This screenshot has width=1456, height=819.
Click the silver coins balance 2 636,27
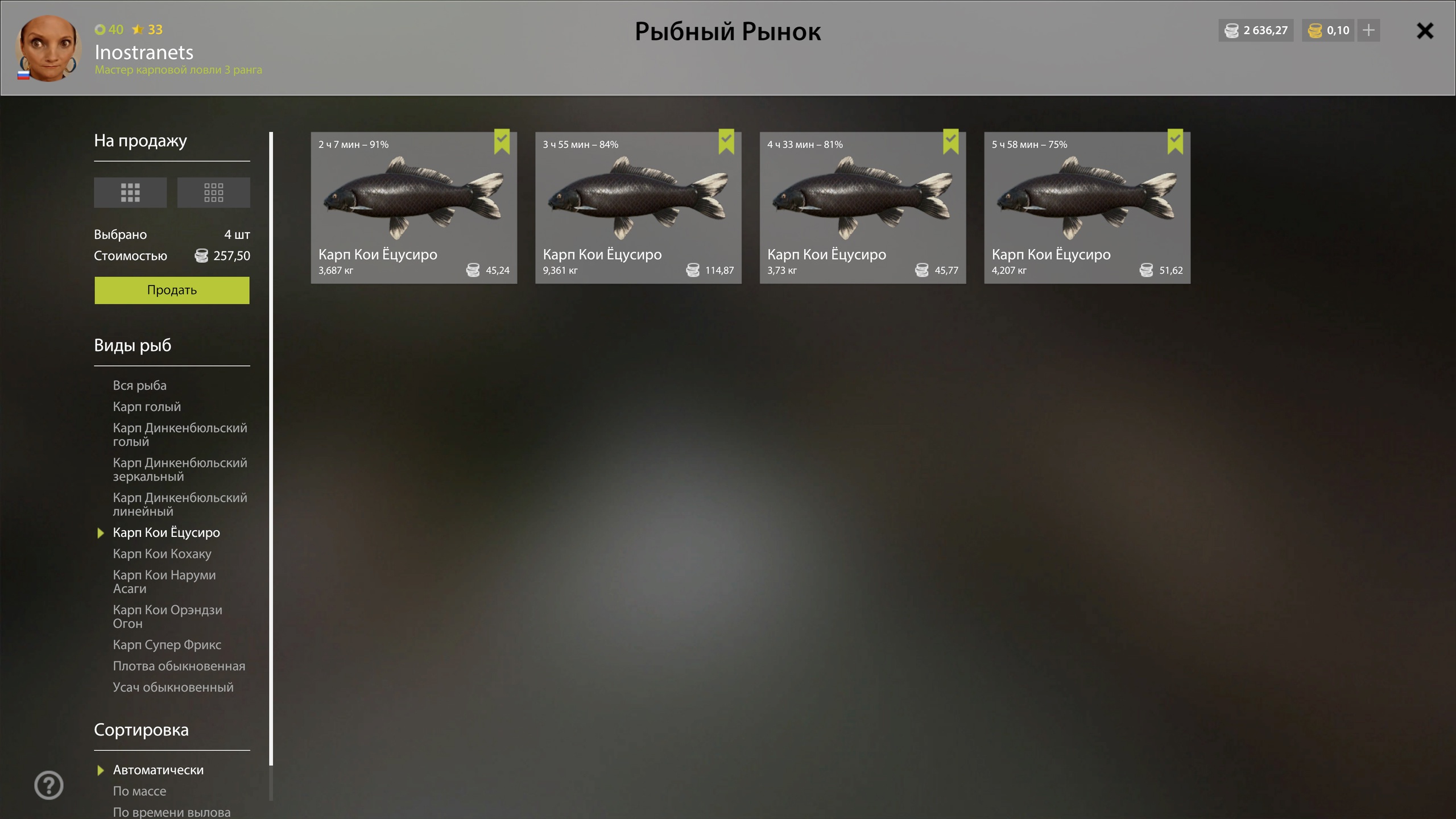click(1256, 30)
